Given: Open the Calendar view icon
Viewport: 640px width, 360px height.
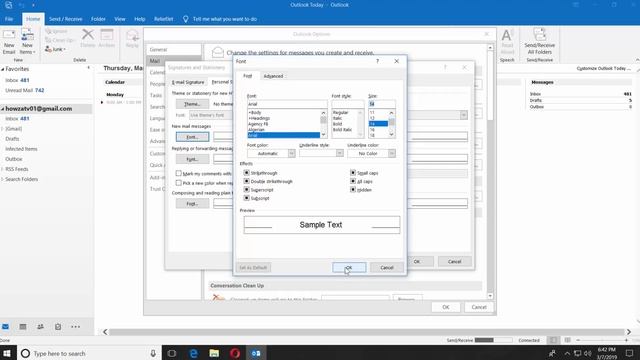Looking at the screenshot, I should [x=23, y=327].
